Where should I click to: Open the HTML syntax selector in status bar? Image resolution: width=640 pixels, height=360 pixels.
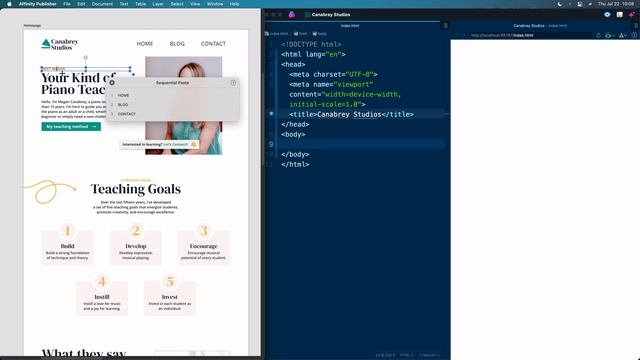tap(407, 355)
